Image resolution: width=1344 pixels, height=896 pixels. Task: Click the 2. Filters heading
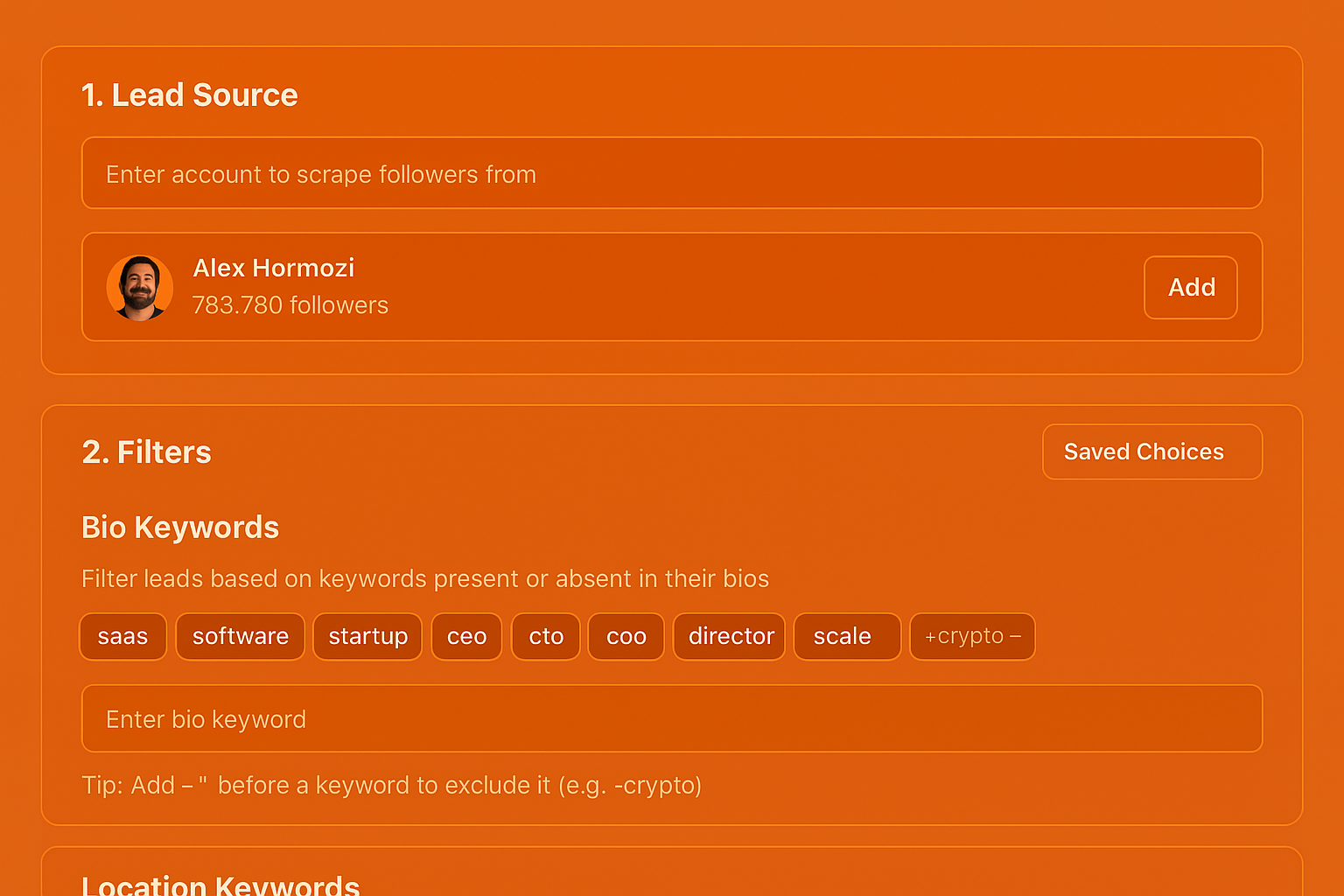coord(146,452)
